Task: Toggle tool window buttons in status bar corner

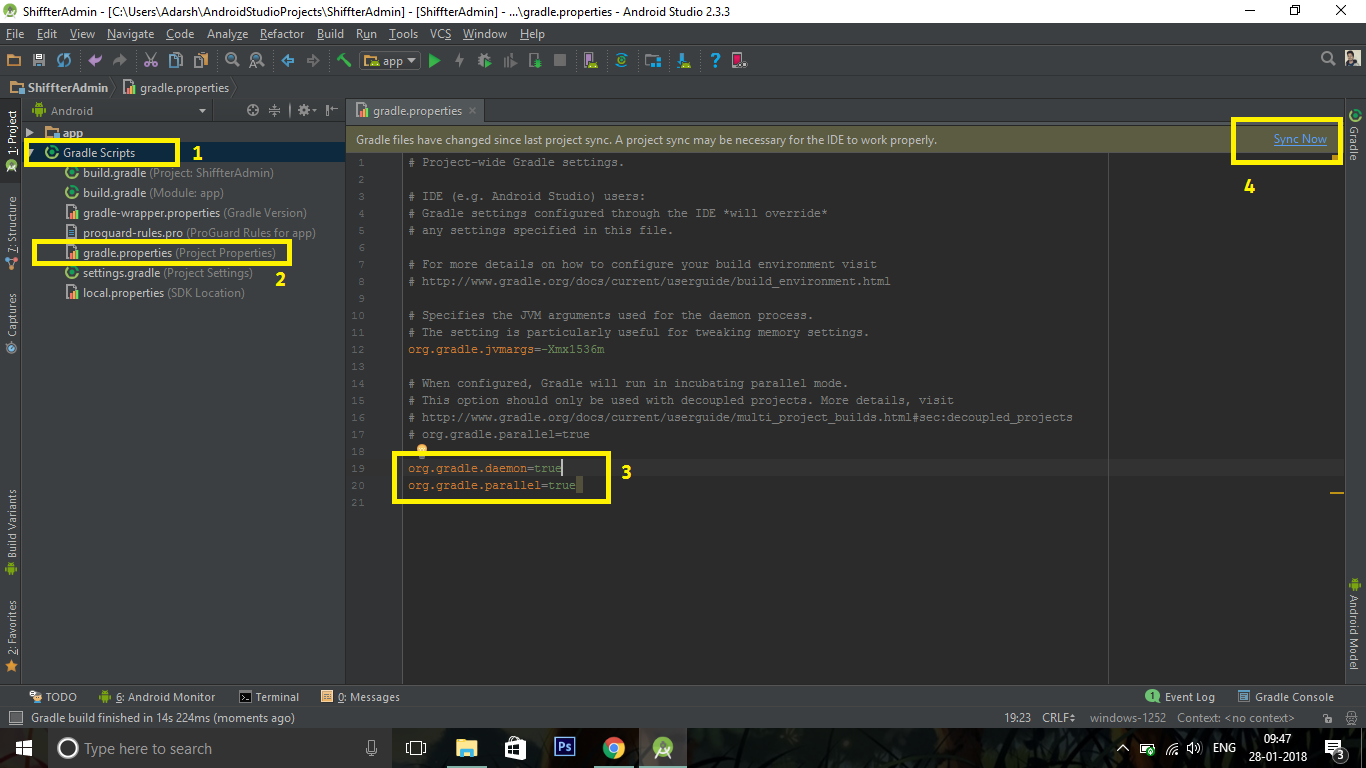Action: coord(15,718)
